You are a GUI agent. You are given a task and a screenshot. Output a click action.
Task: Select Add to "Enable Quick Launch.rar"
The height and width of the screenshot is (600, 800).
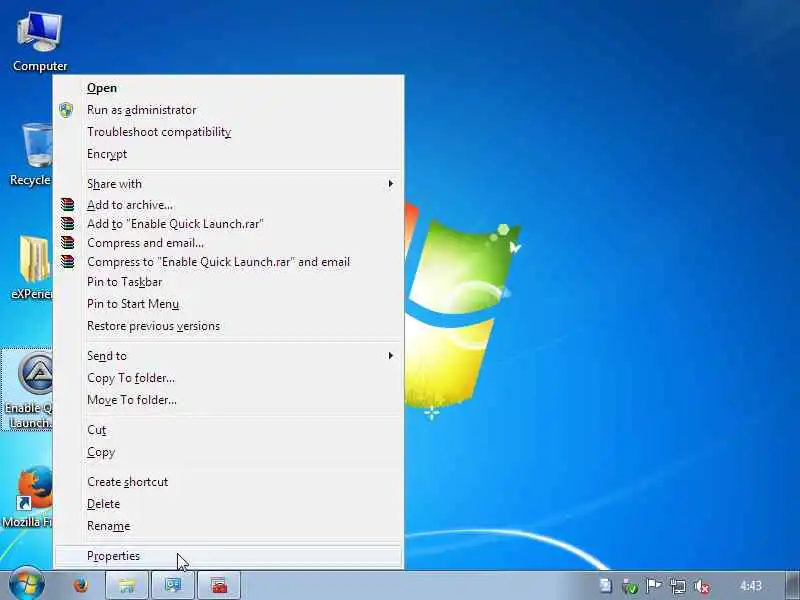(229, 223)
